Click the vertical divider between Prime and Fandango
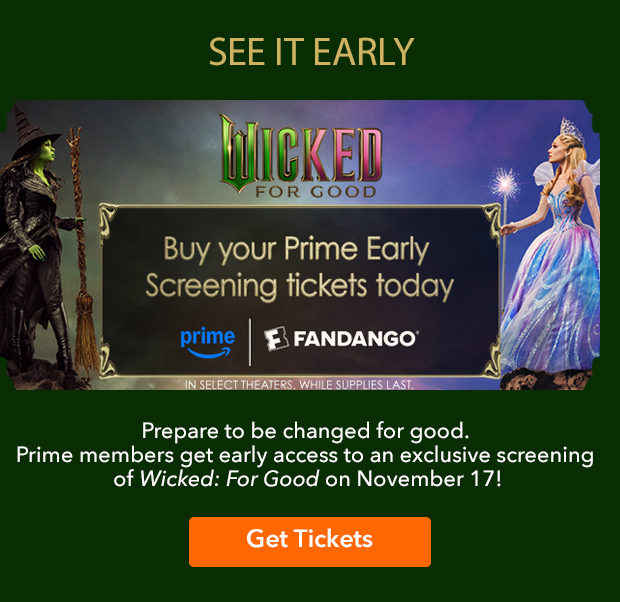Screen dimensions: 620x602 click(x=250, y=342)
